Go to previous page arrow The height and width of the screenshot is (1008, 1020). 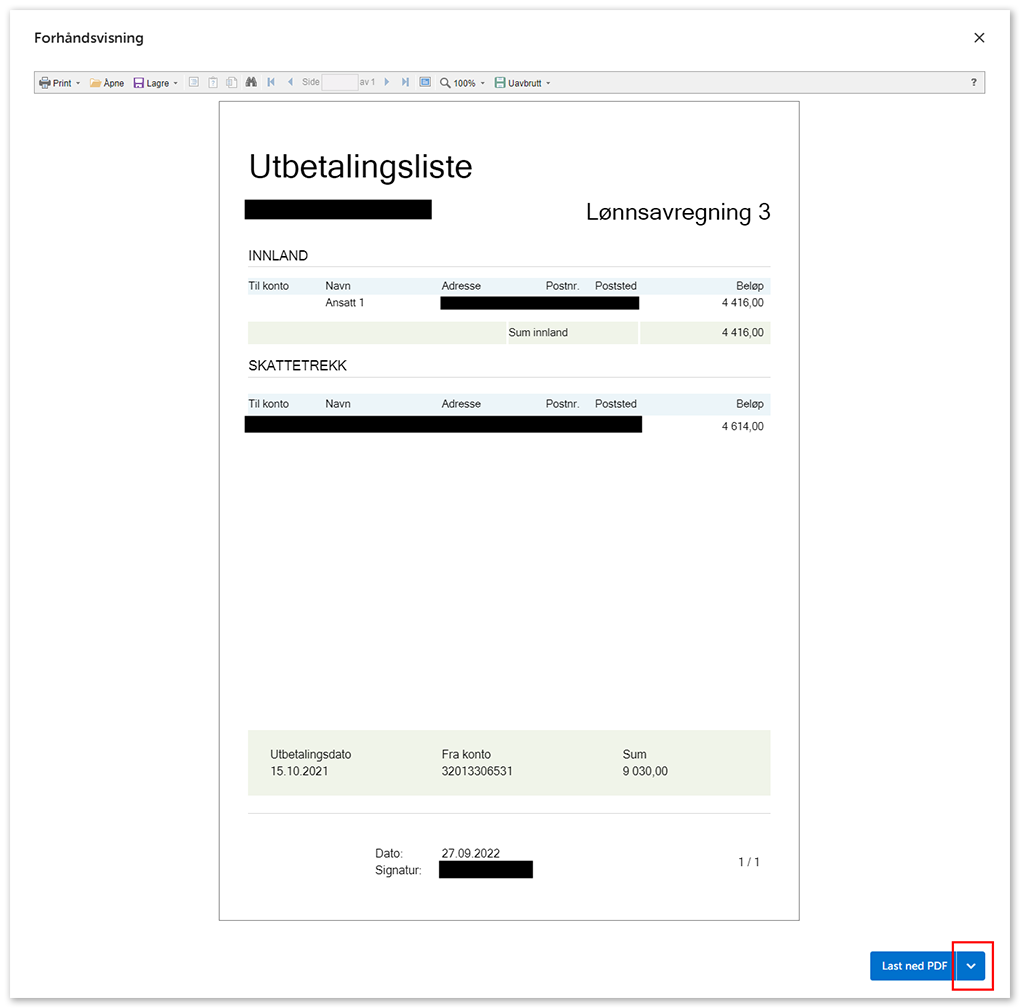290,83
